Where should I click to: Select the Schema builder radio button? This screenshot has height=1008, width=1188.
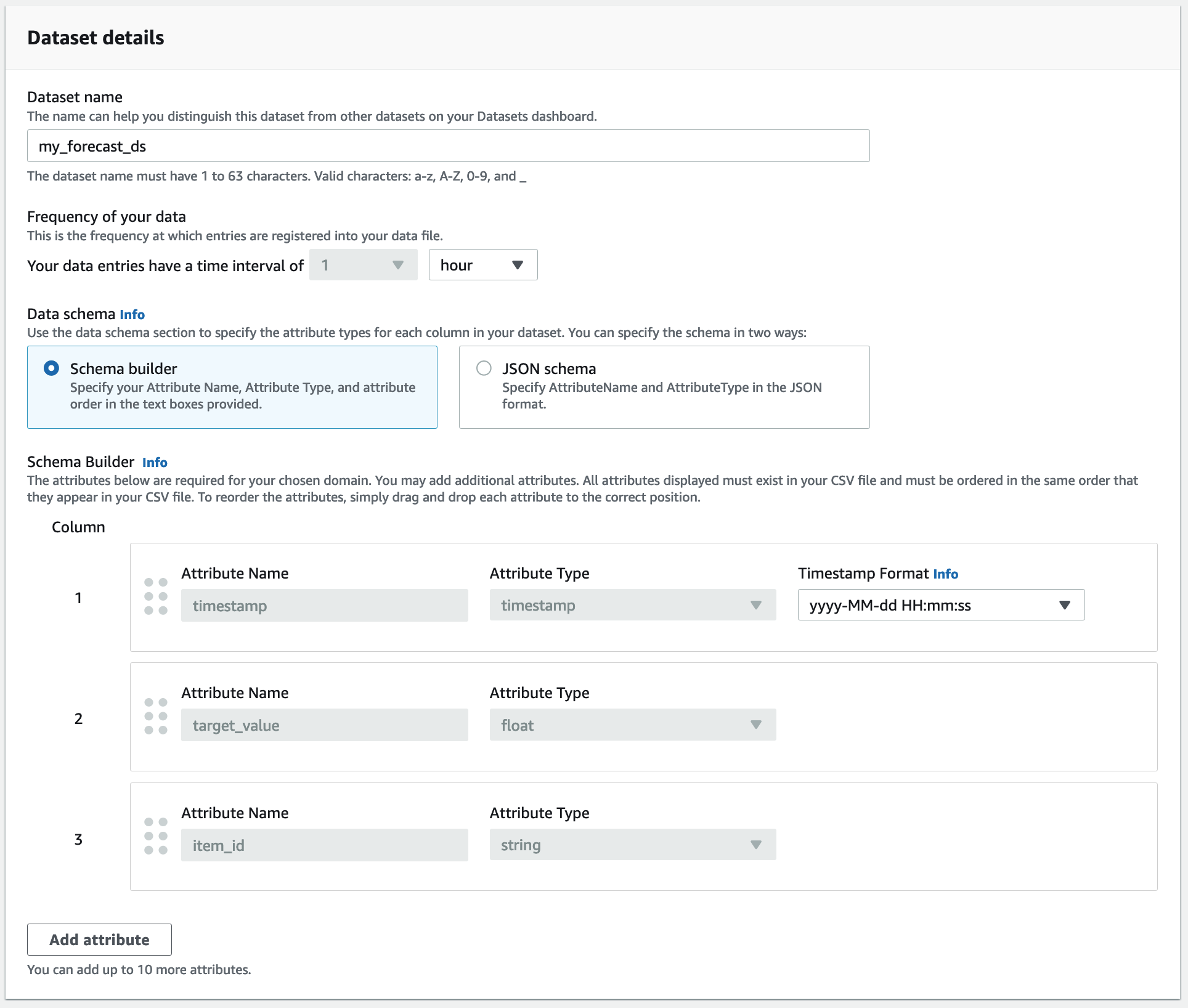coord(52,368)
